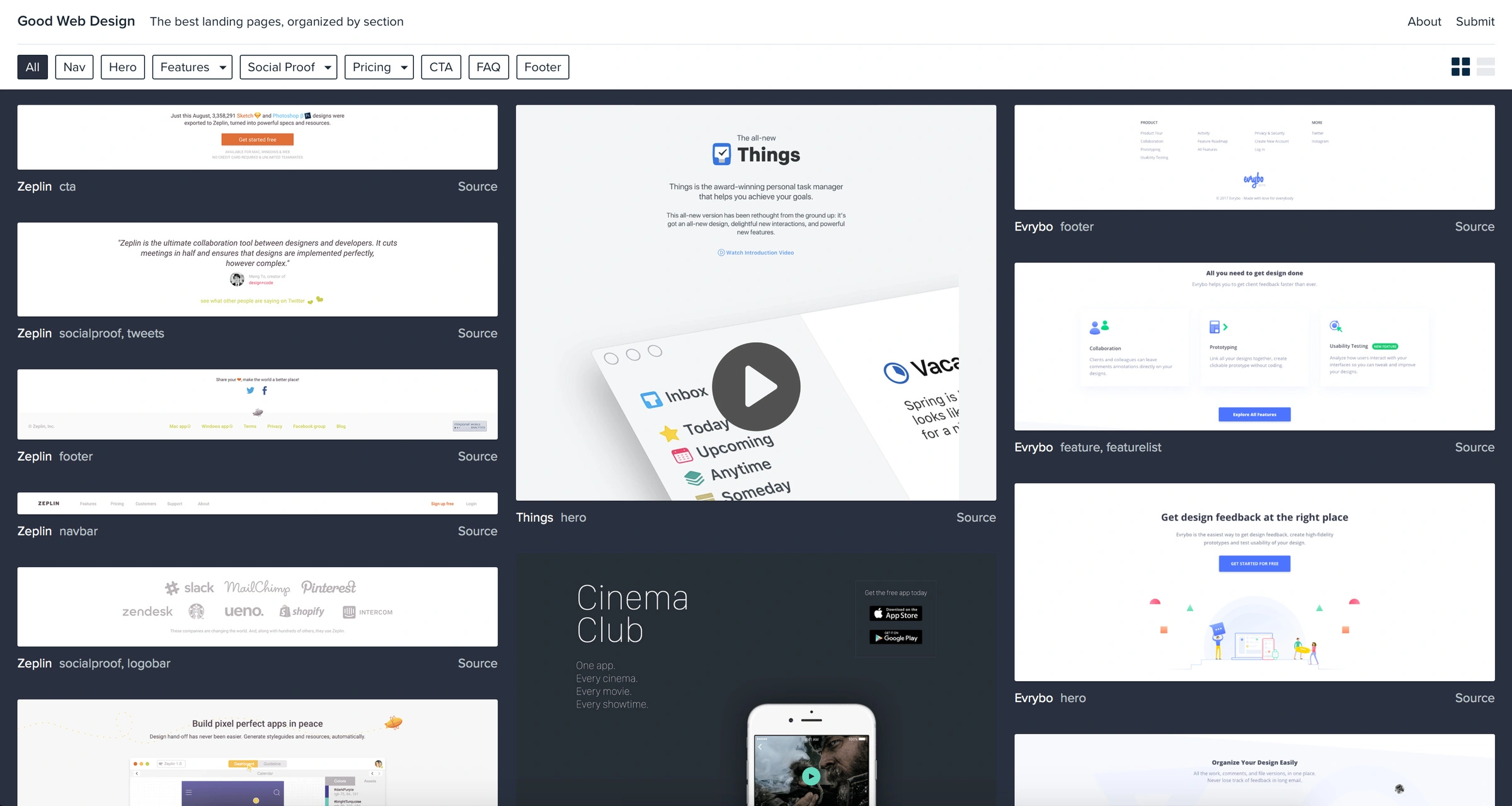
Task: Click the App Store badge in Cinema Club
Action: pyautogui.click(x=896, y=613)
